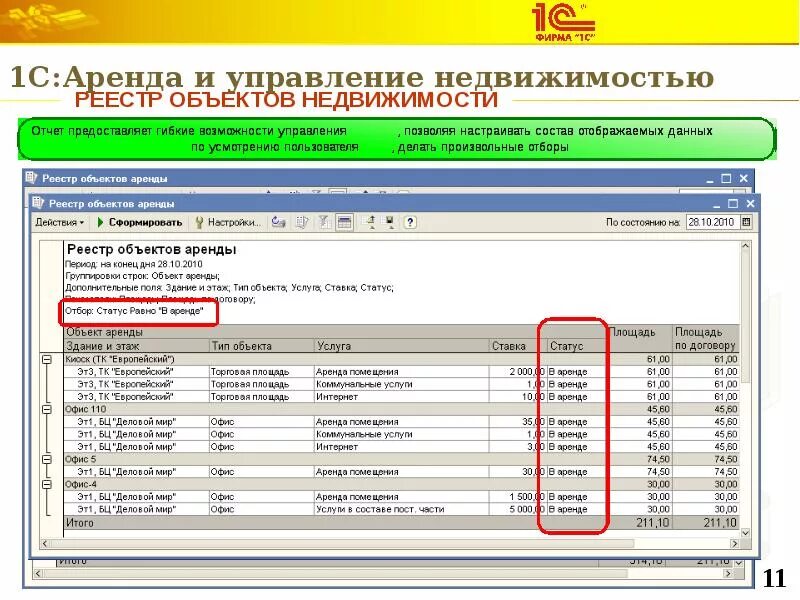This screenshot has width=800, height=600.
Task: Click the Офис 110 group row label
Action: 86,409
